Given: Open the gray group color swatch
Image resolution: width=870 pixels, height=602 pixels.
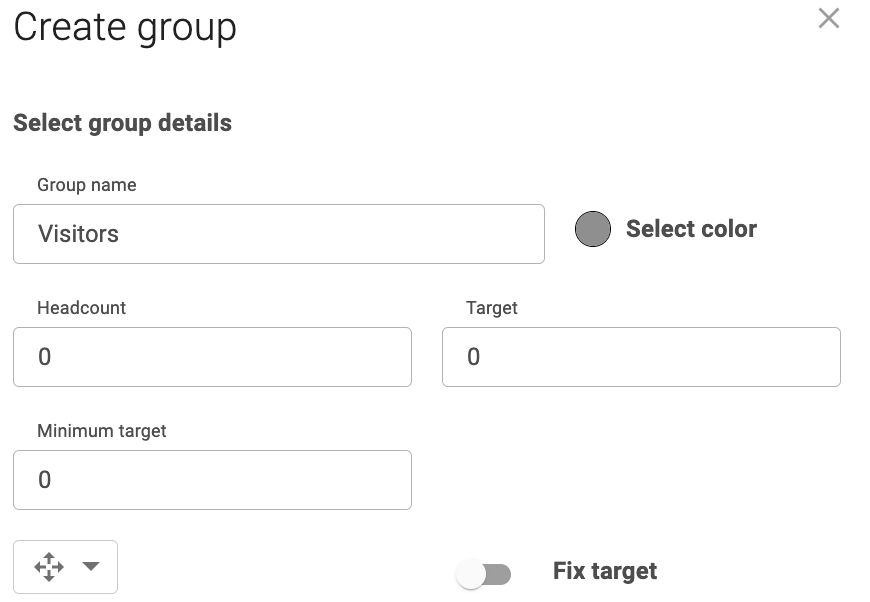Looking at the screenshot, I should 593,229.
